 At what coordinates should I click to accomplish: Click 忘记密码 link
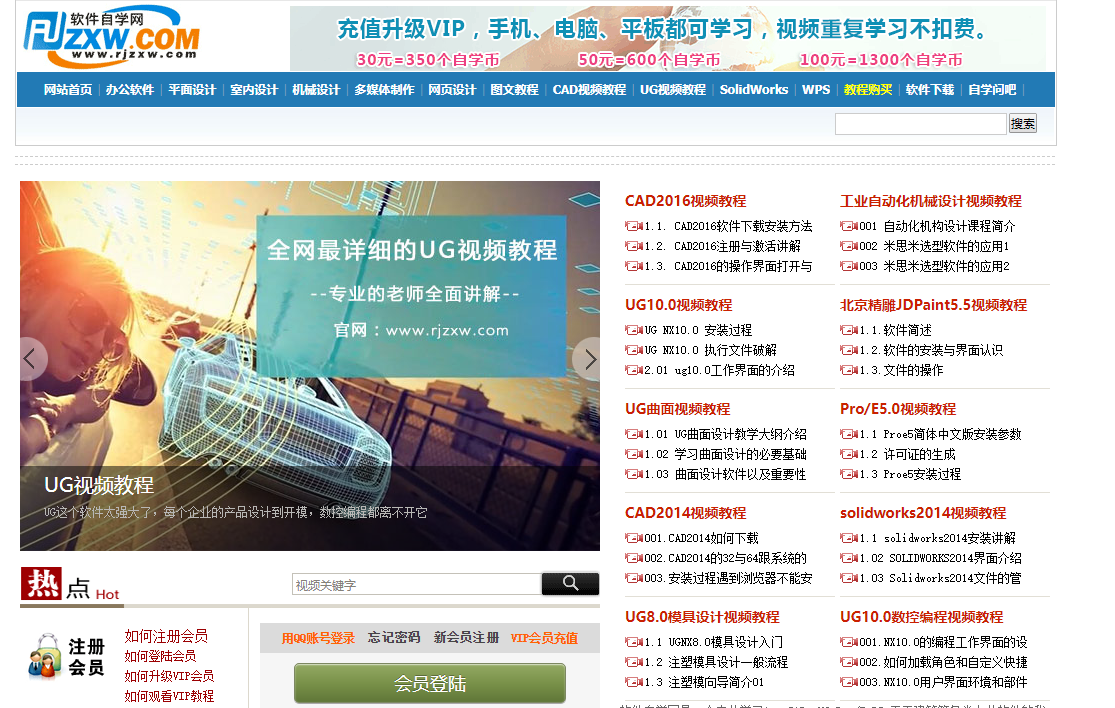point(394,638)
